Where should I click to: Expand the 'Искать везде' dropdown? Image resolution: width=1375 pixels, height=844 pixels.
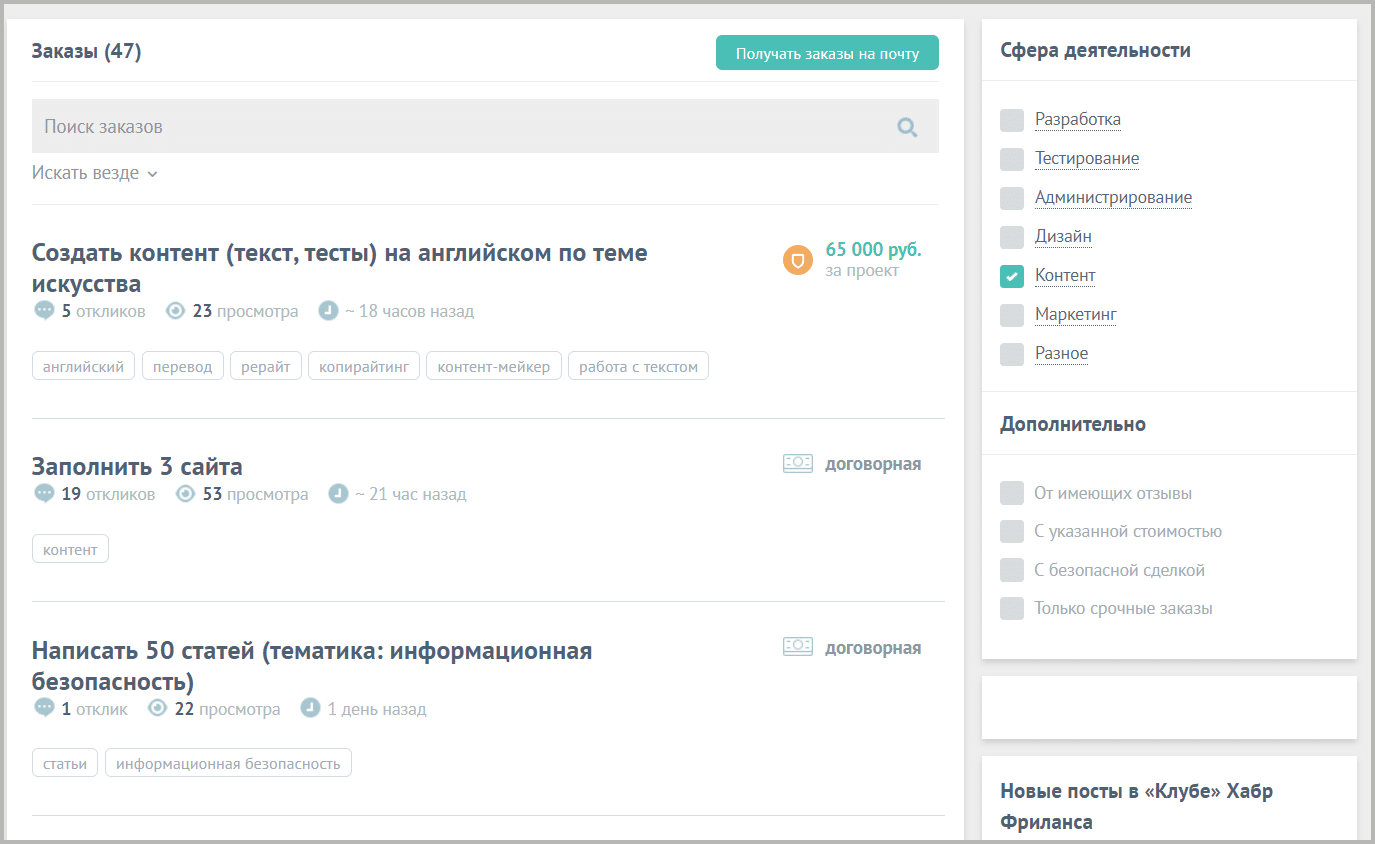[x=95, y=172]
